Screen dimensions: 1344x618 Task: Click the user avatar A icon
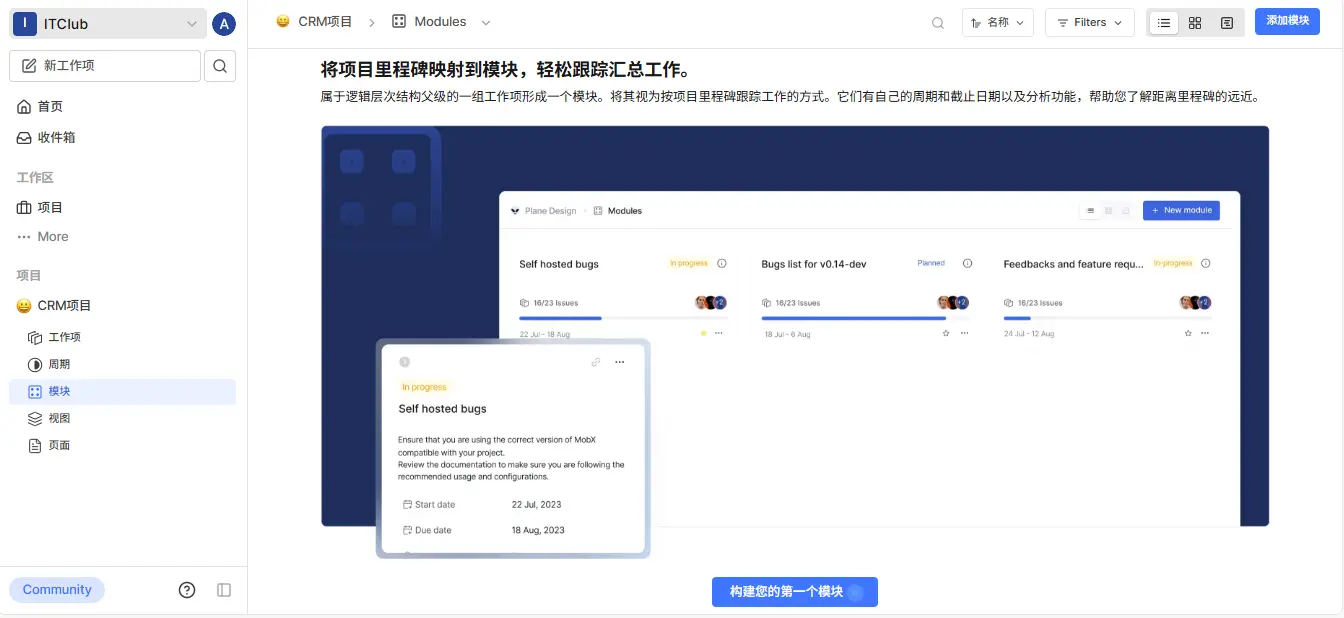(224, 24)
